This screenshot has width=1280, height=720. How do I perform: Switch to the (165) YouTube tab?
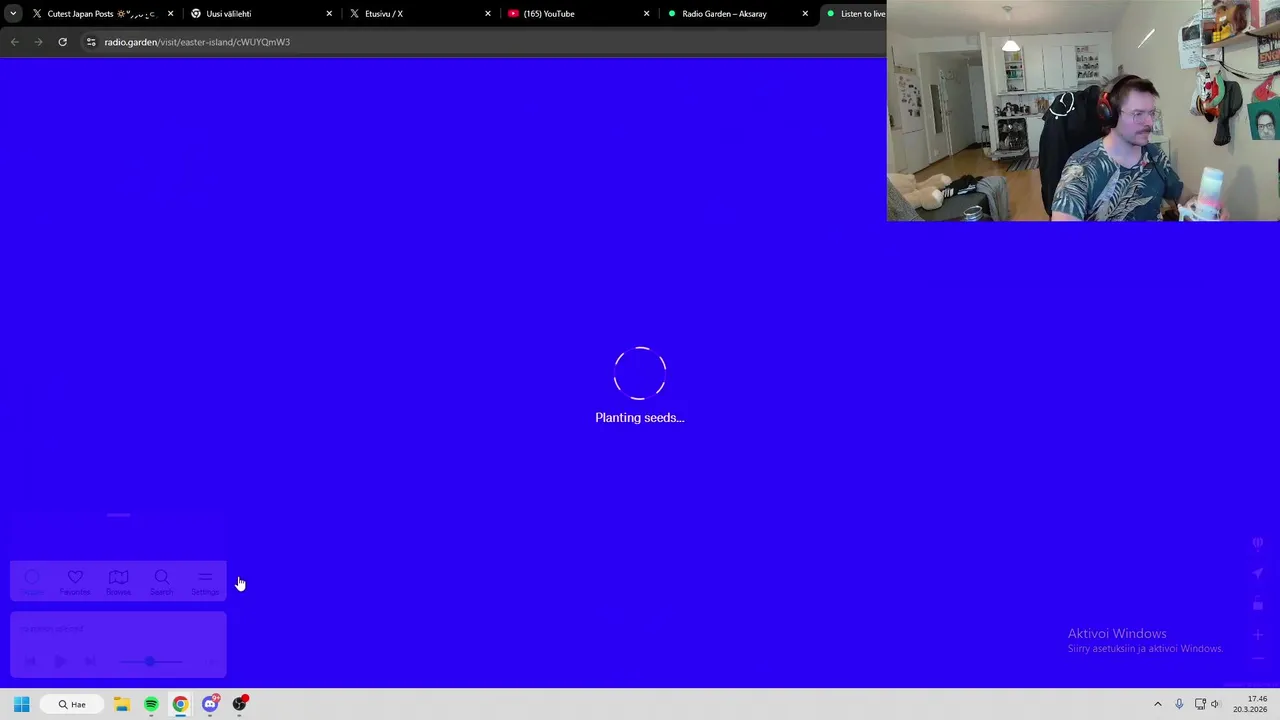579,14
